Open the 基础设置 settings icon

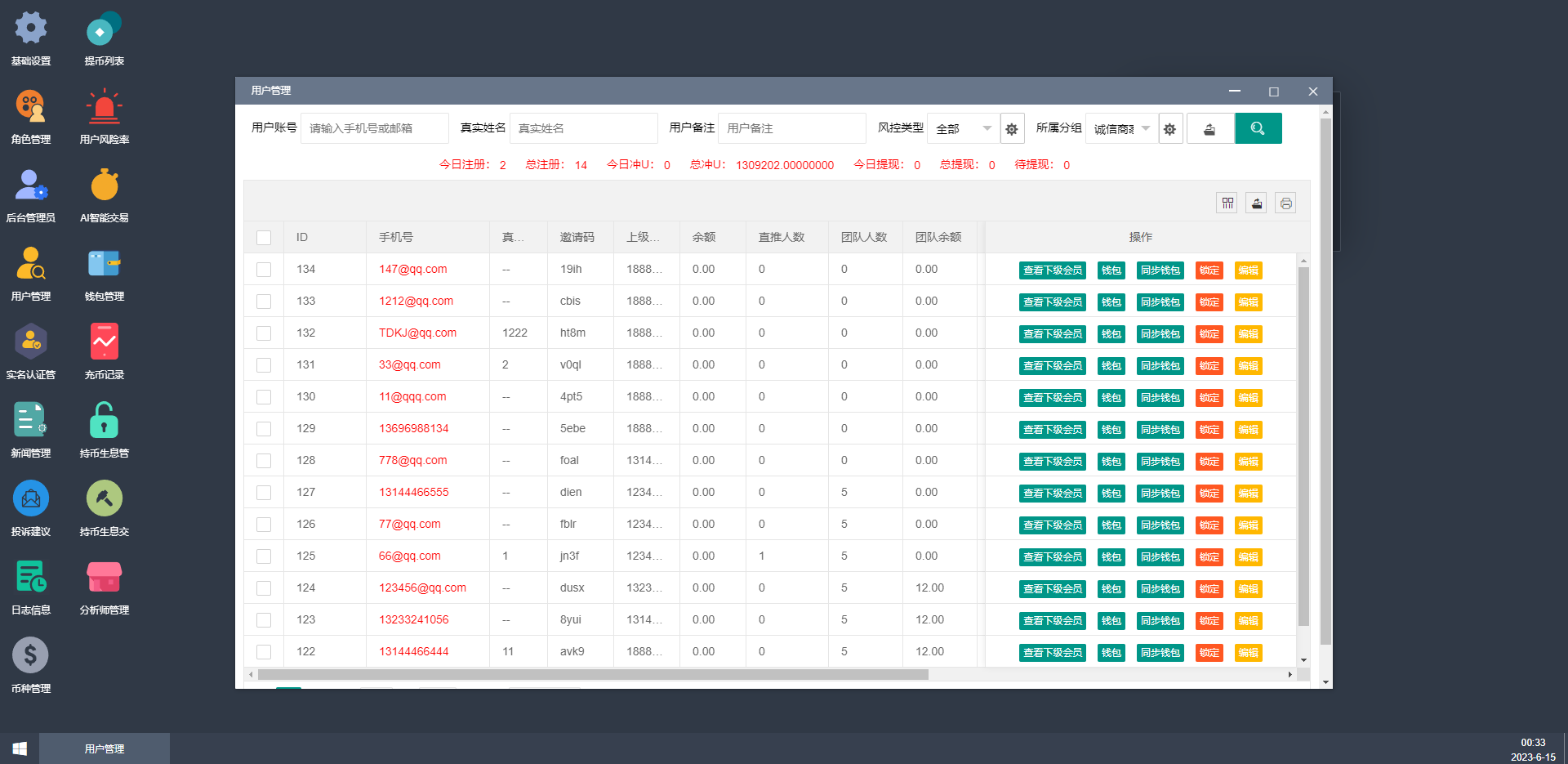click(31, 29)
